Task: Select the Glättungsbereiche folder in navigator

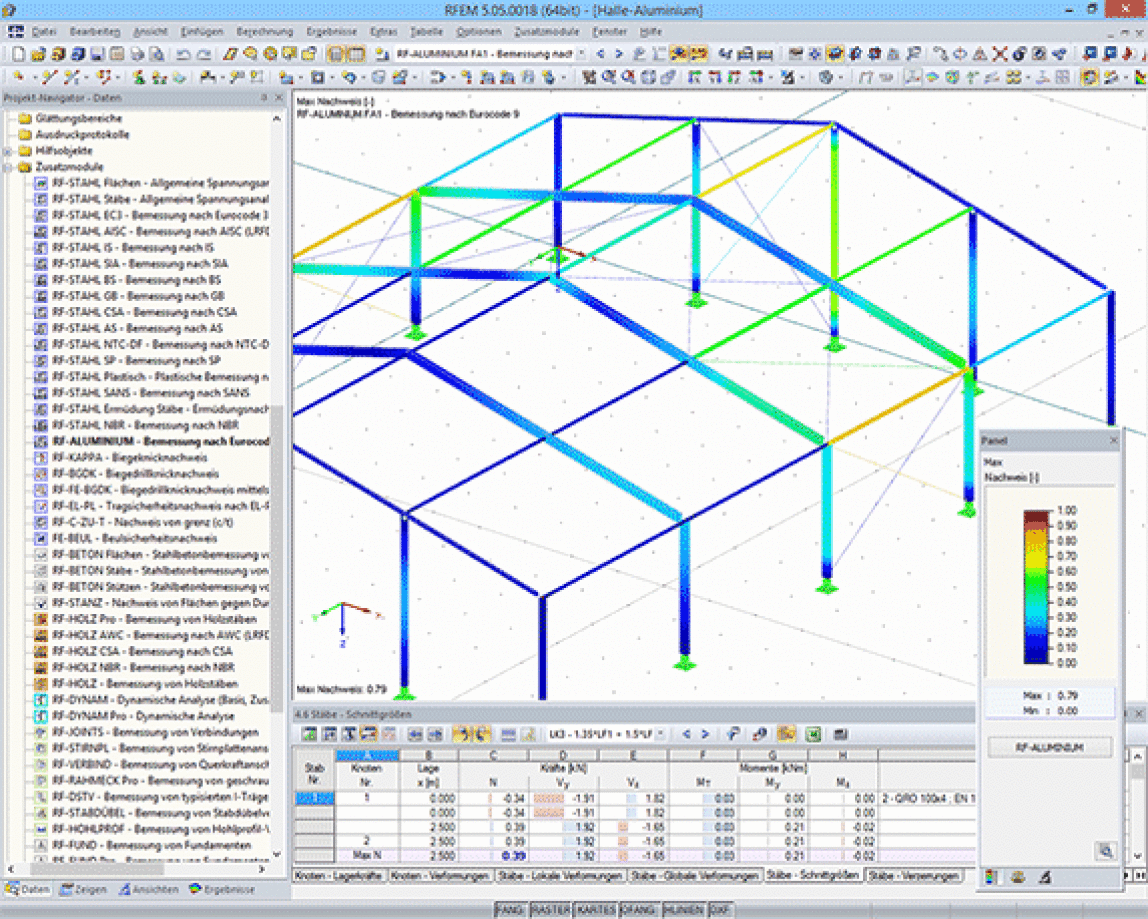Action: click(x=78, y=119)
